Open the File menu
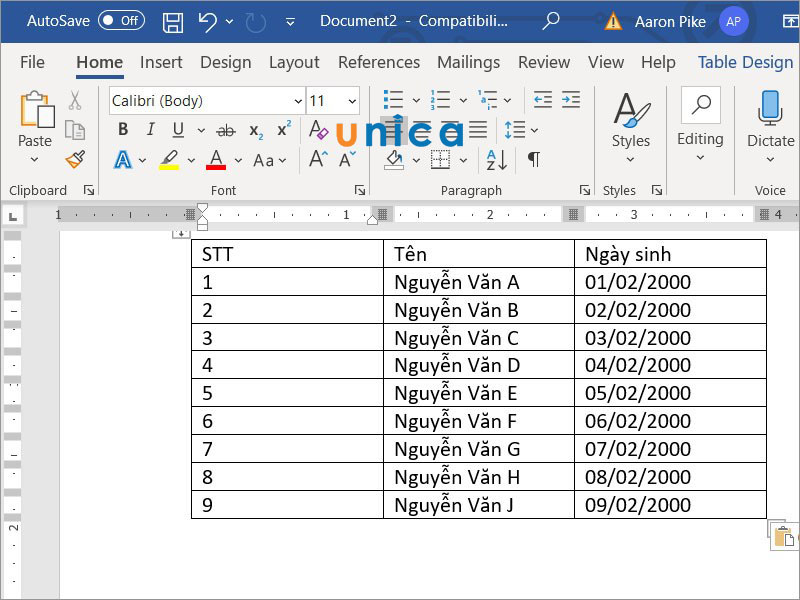The width and height of the screenshot is (800, 600). pyautogui.click(x=32, y=62)
